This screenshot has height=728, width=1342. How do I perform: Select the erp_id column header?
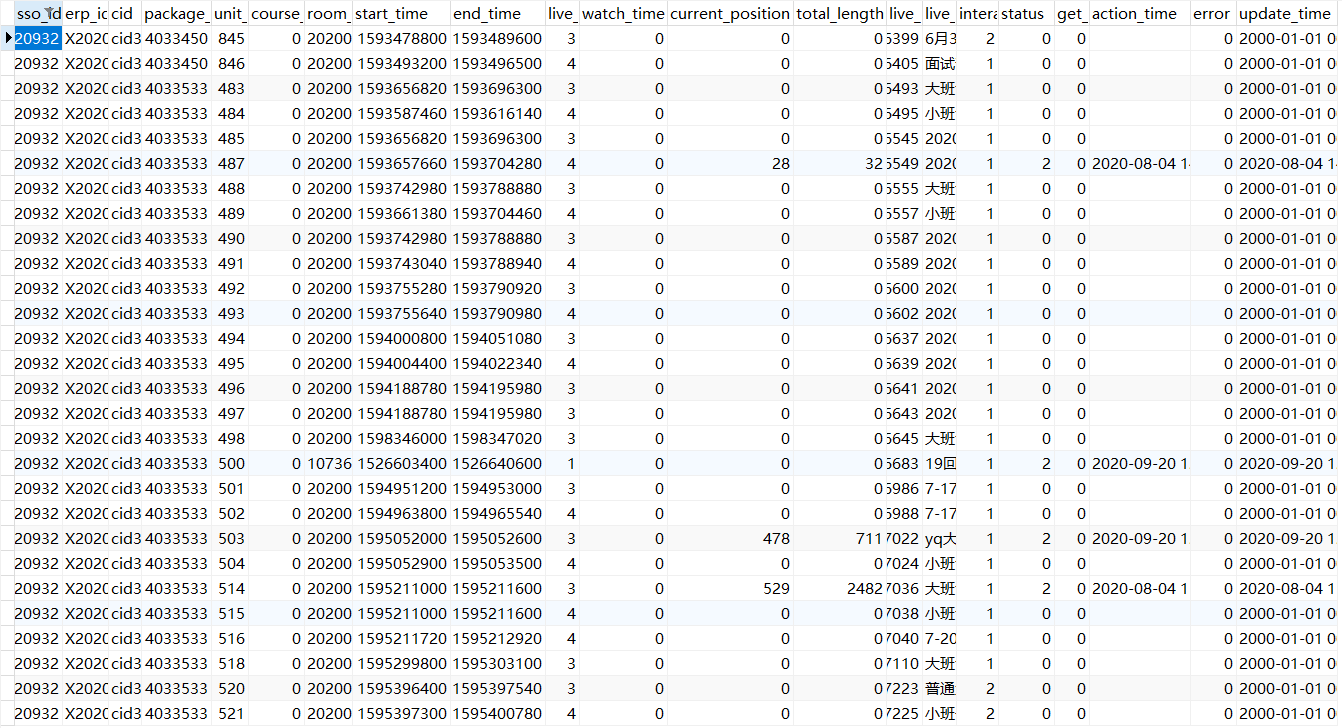pyautogui.click(x=85, y=14)
